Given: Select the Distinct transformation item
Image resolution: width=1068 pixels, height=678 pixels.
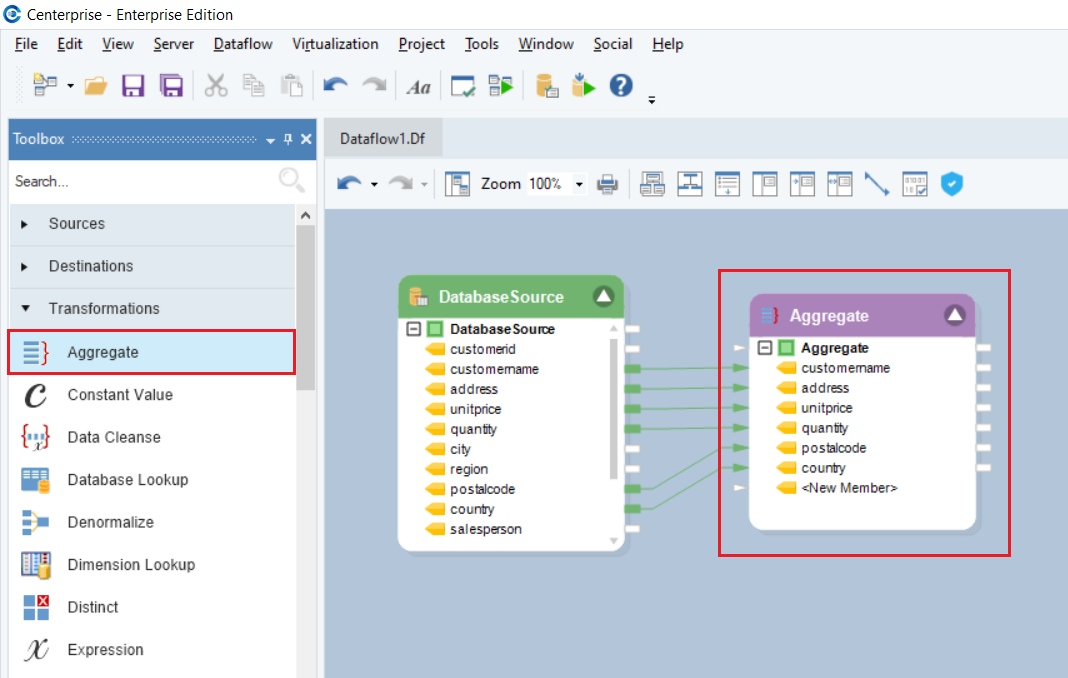Looking at the screenshot, I should click(93, 607).
